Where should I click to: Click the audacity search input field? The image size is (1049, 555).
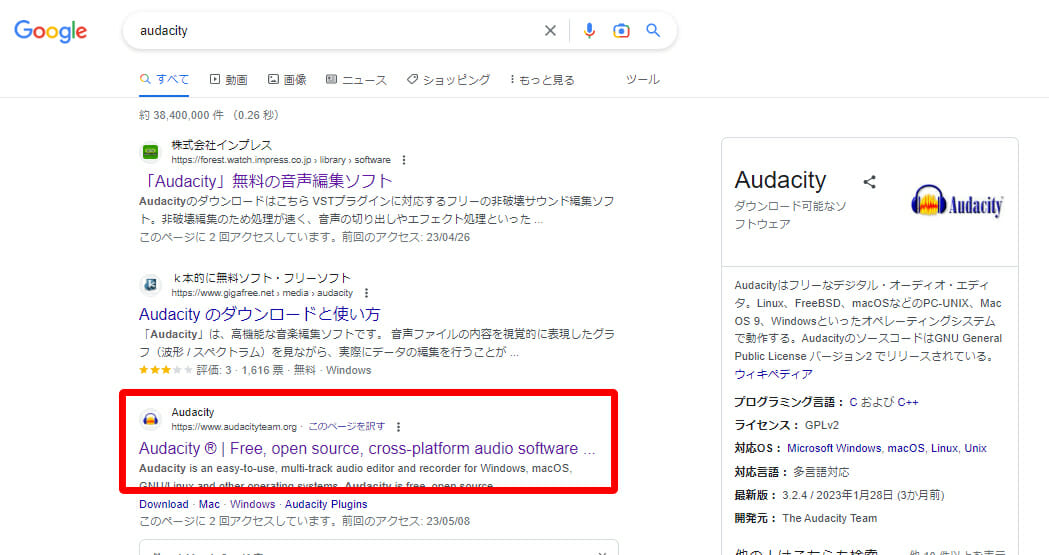click(335, 31)
